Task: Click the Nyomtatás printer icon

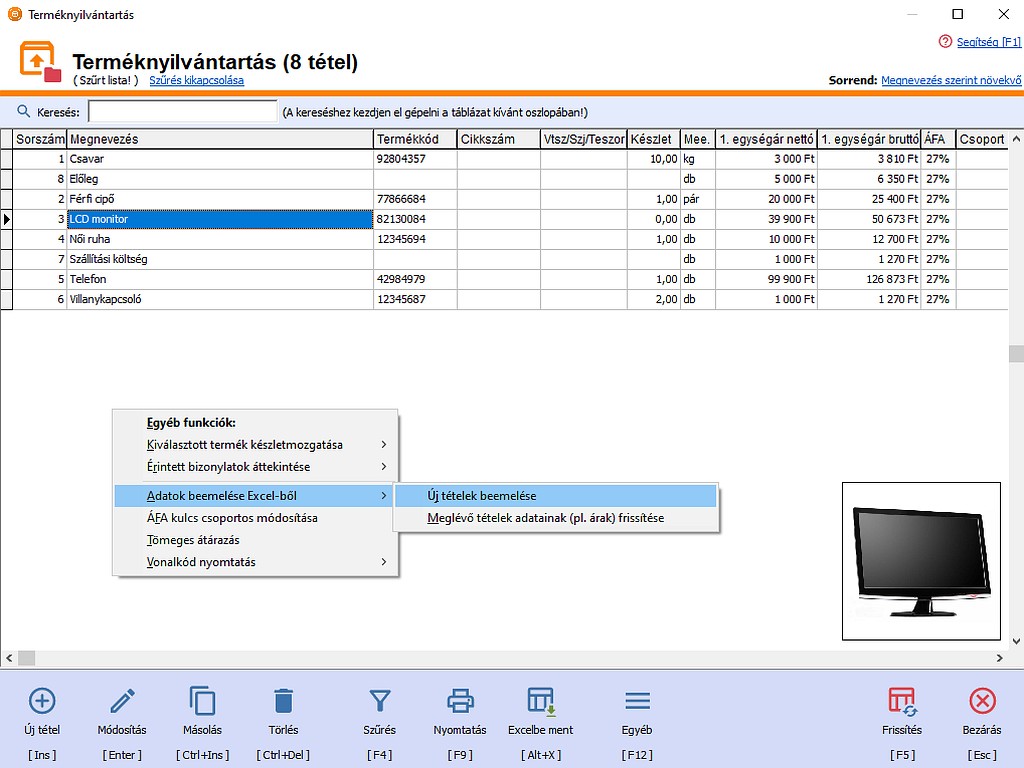Action: tap(460, 701)
